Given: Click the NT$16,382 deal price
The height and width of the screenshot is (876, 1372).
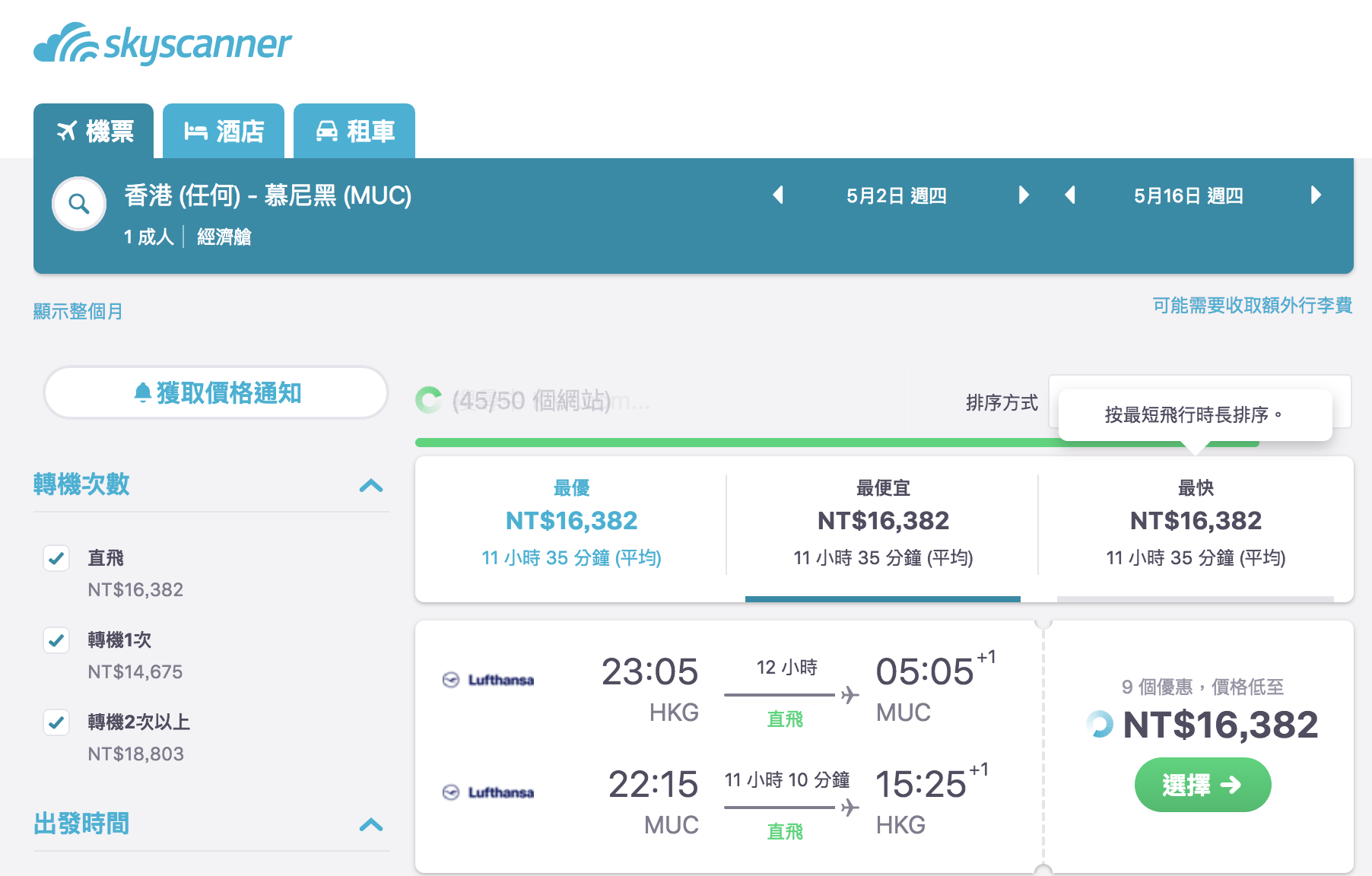Looking at the screenshot, I should click(1220, 725).
